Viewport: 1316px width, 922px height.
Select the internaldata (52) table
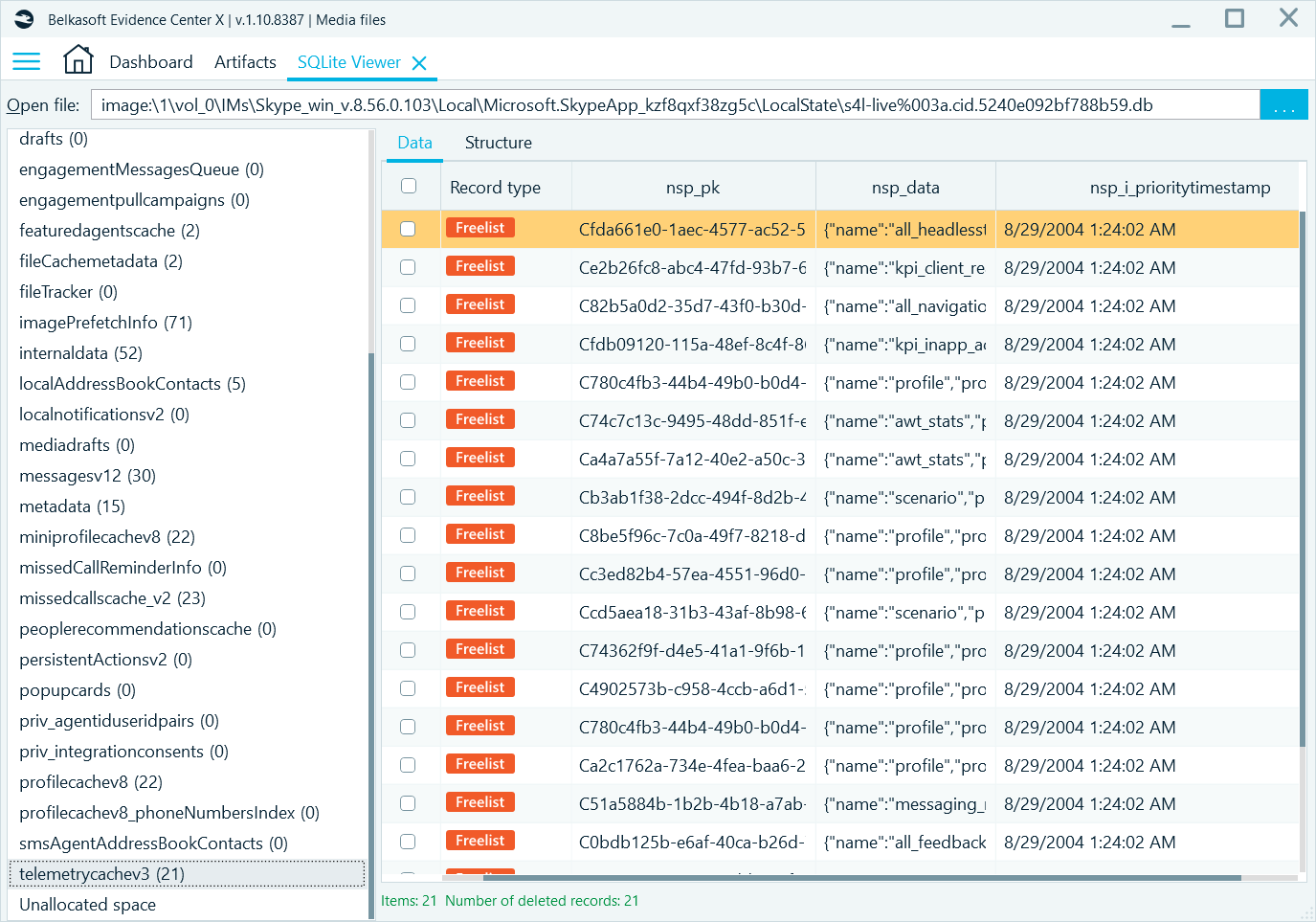80,353
